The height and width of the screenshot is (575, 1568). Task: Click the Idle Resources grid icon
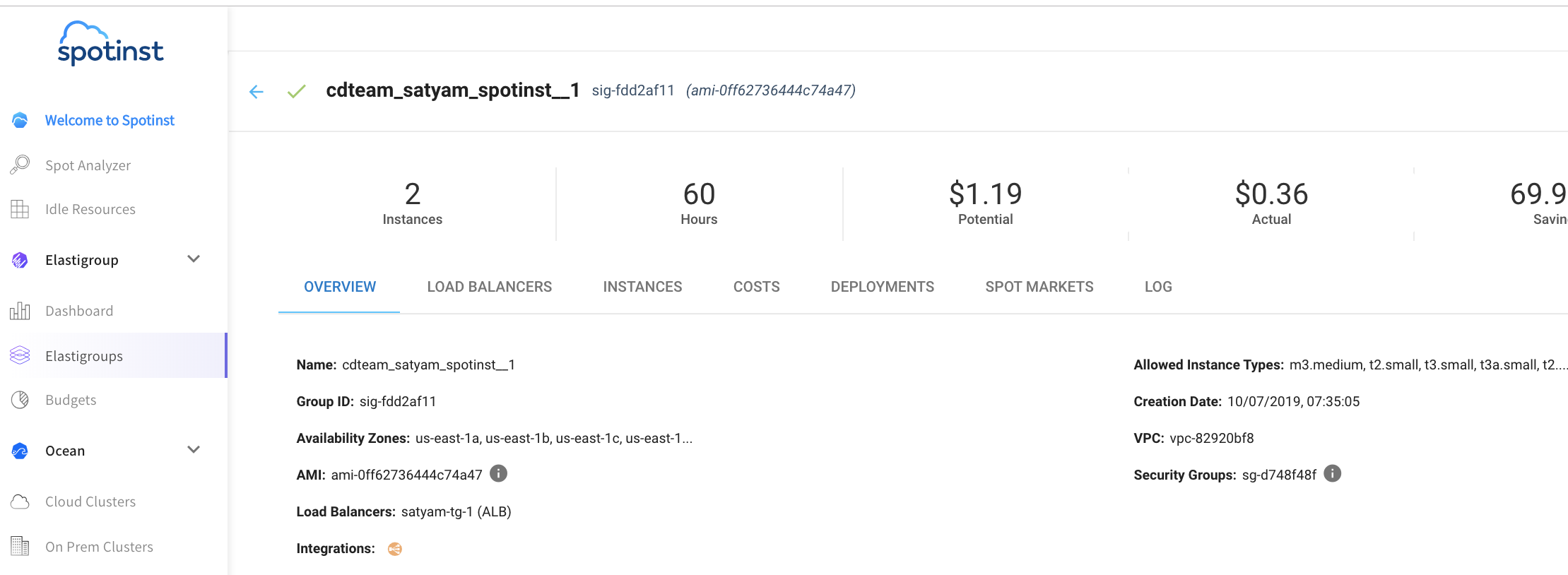(x=20, y=209)
